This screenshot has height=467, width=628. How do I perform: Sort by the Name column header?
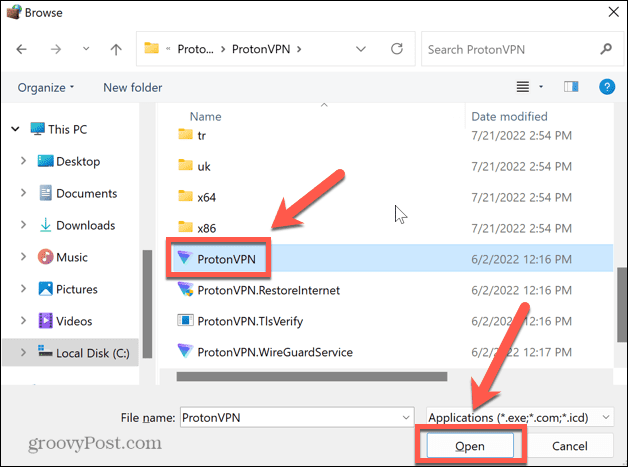[205, 117]
